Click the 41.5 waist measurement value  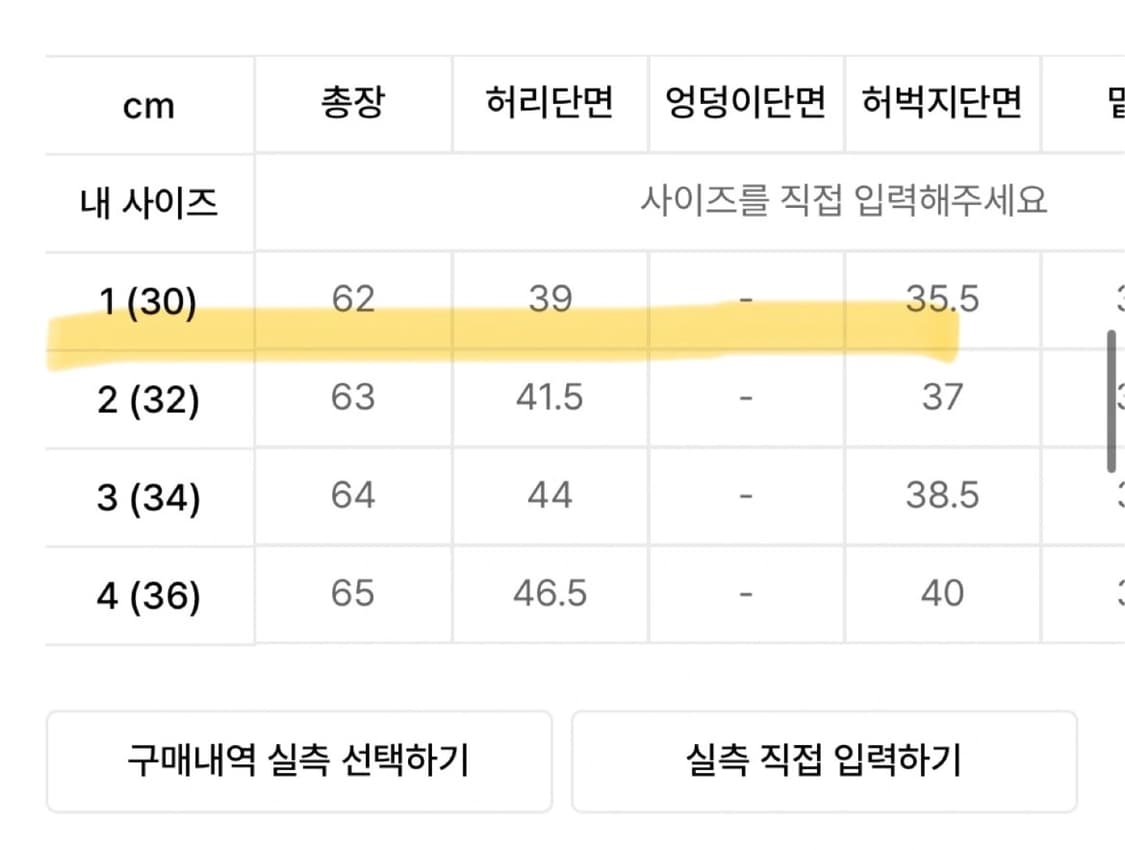(549, 397)
